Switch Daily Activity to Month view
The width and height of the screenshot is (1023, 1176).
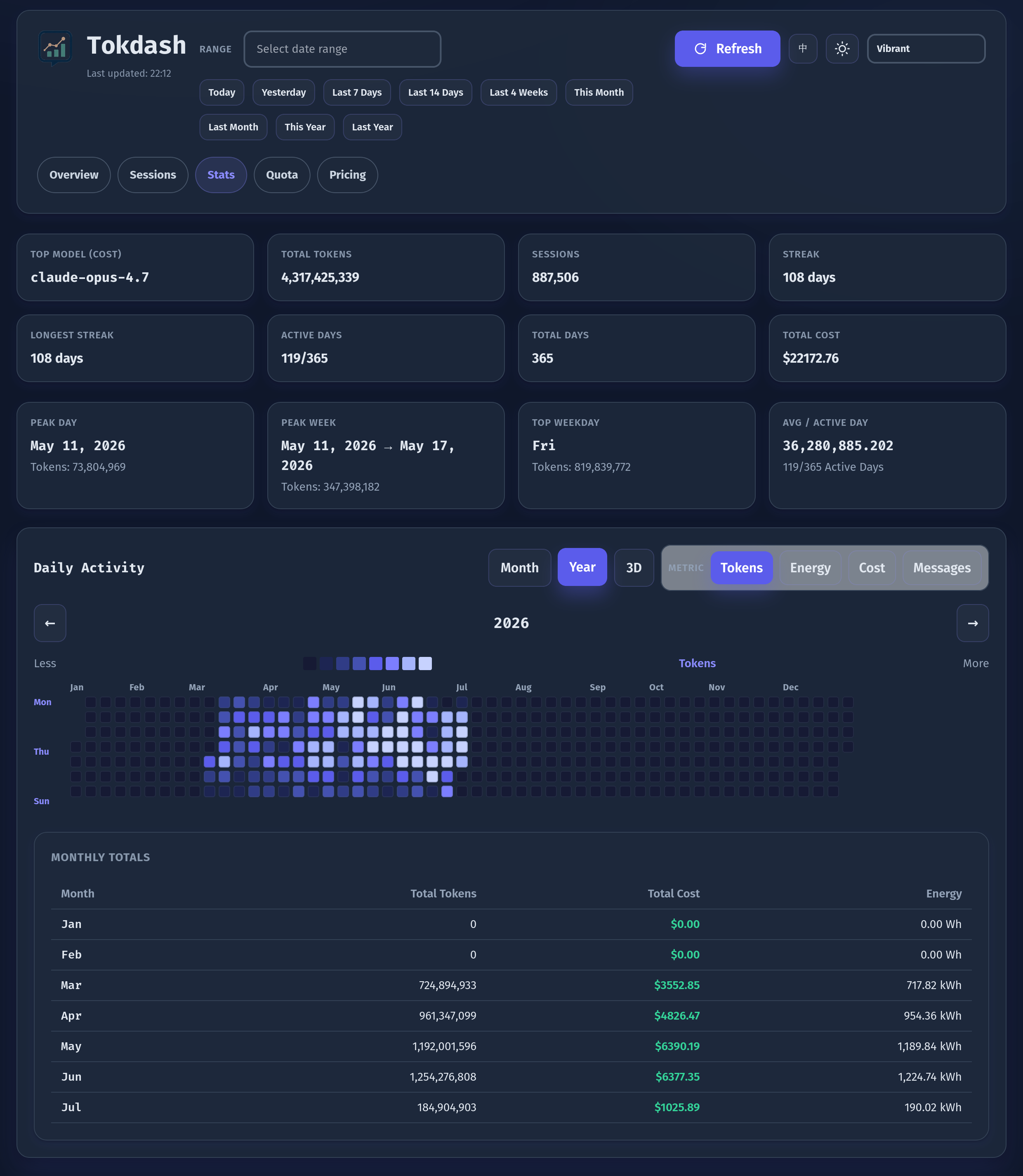tap(519, 568)
